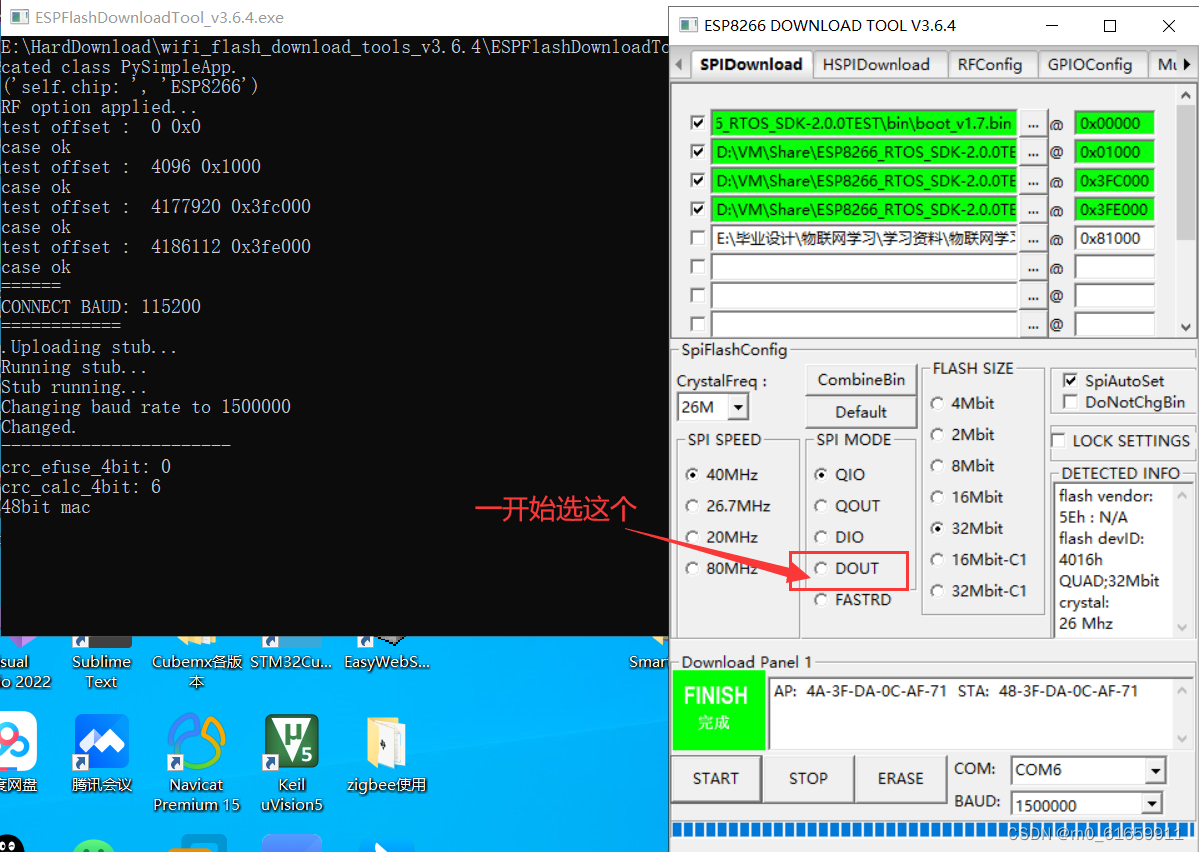The image size is (1199, 852).
Task: Open the zigbee使用 folder icon
Action: coord(386,753)
